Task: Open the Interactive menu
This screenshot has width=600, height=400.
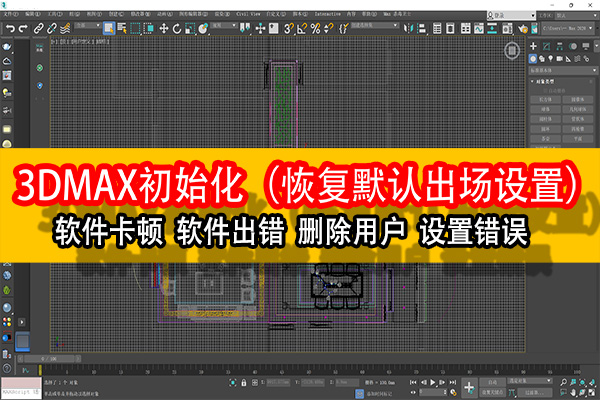Action: [x=327, y=14]
